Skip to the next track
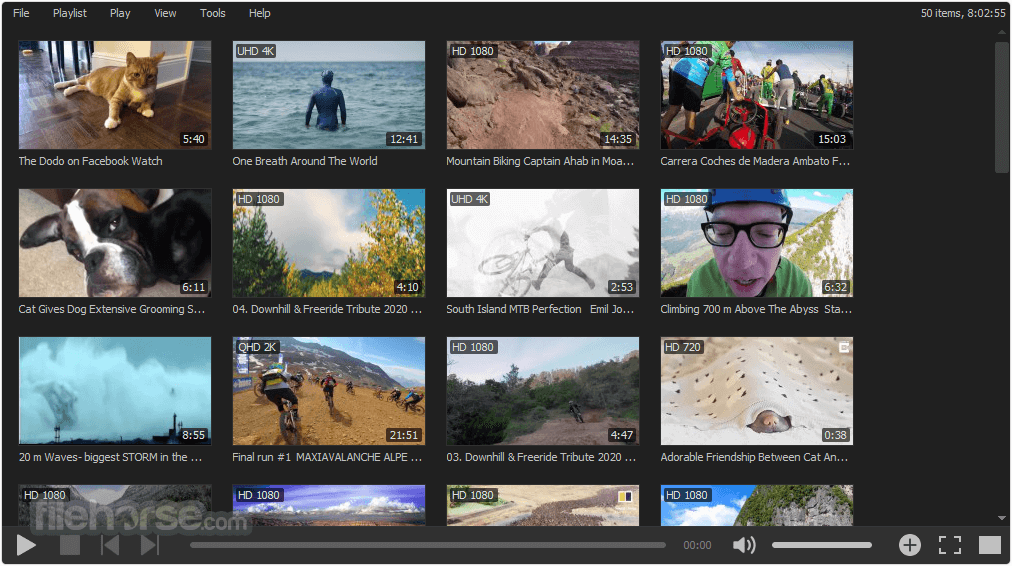 coord(150,545)
